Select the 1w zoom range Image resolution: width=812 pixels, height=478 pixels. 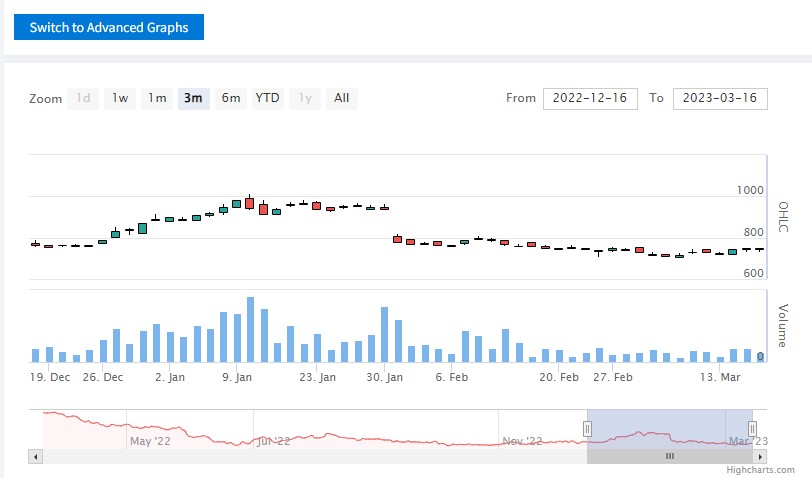pos(120,98)
